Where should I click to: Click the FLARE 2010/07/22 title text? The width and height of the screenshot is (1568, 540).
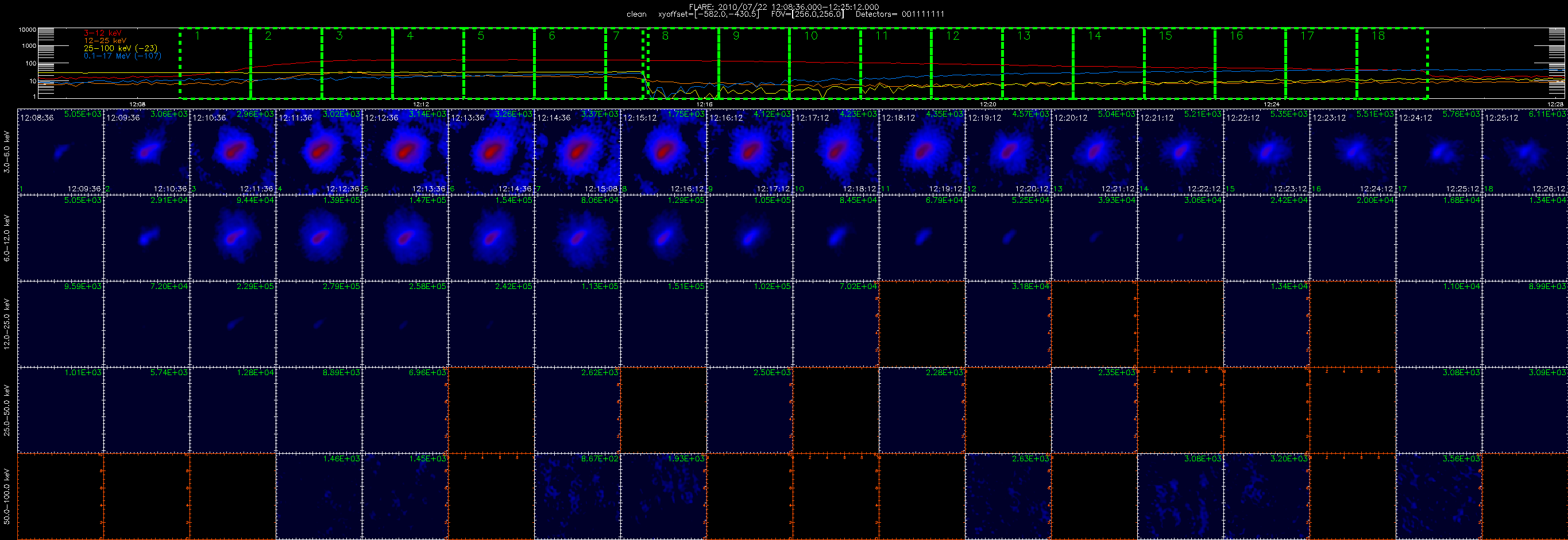tap(784, 7)
